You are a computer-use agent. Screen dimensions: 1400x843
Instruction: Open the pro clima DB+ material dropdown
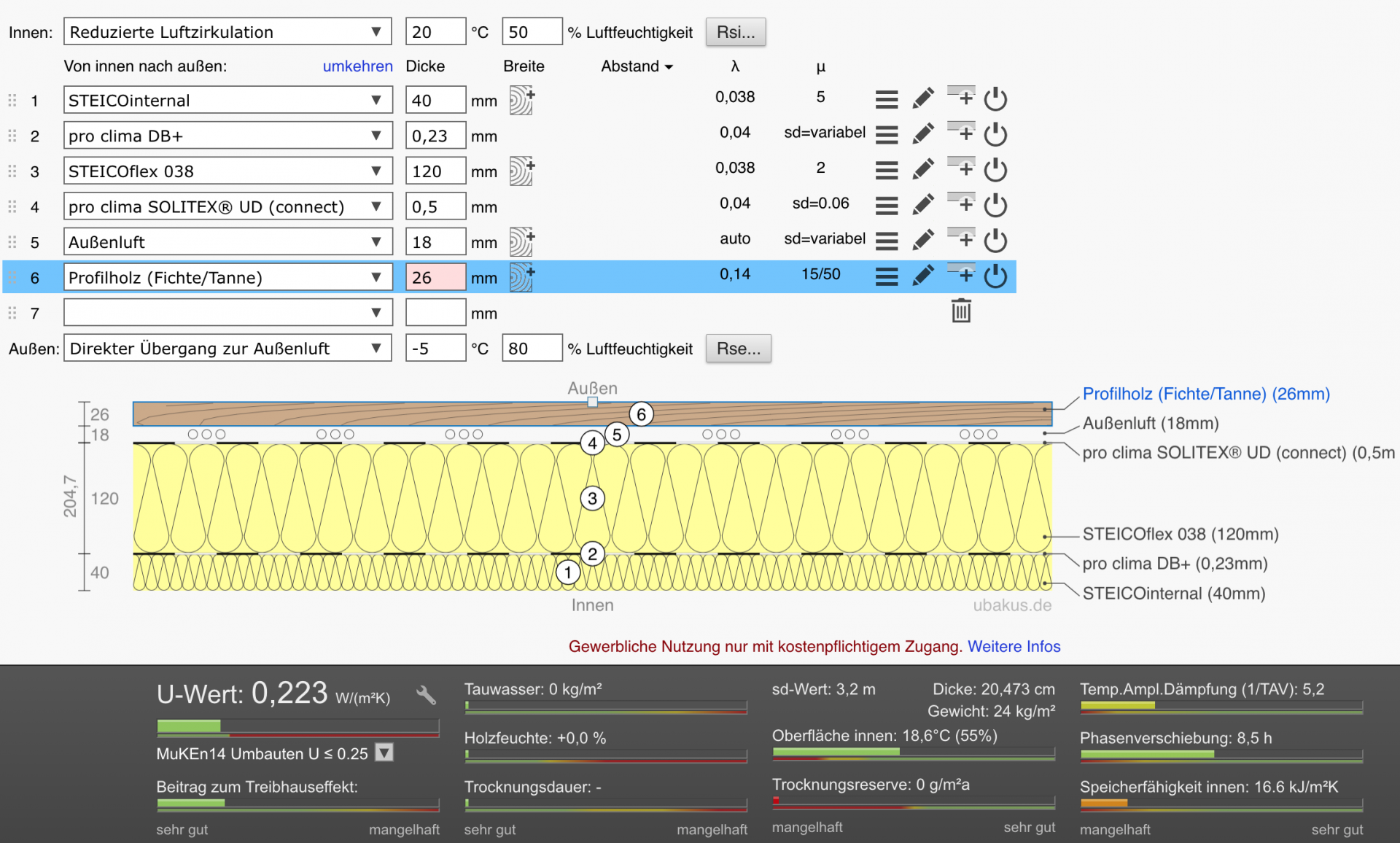pos(227,136)
